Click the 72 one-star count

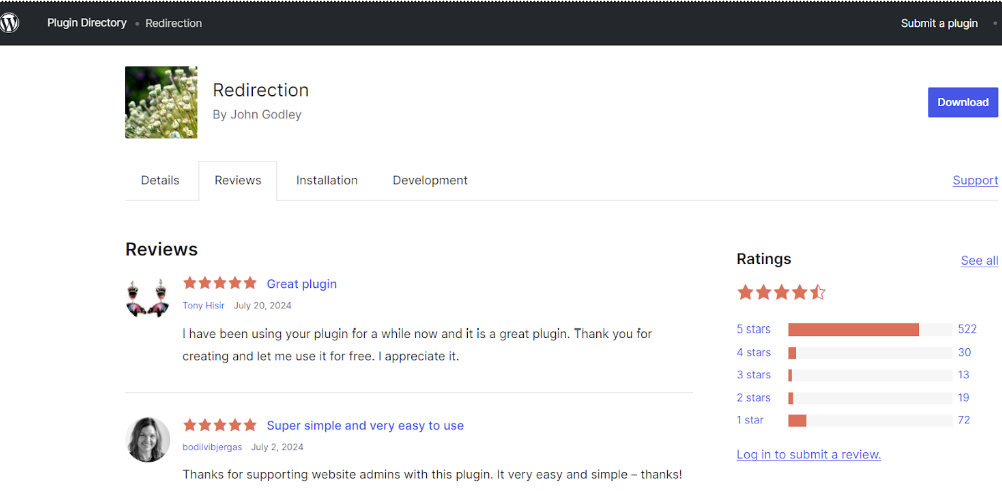tap(964, 420)
